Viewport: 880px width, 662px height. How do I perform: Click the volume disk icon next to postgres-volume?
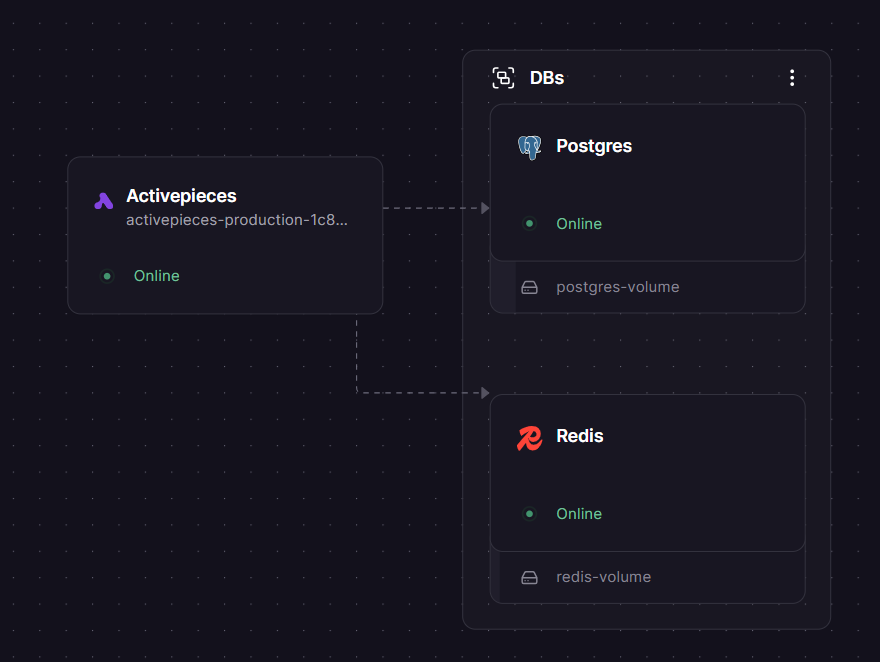(x=528, y=287)
